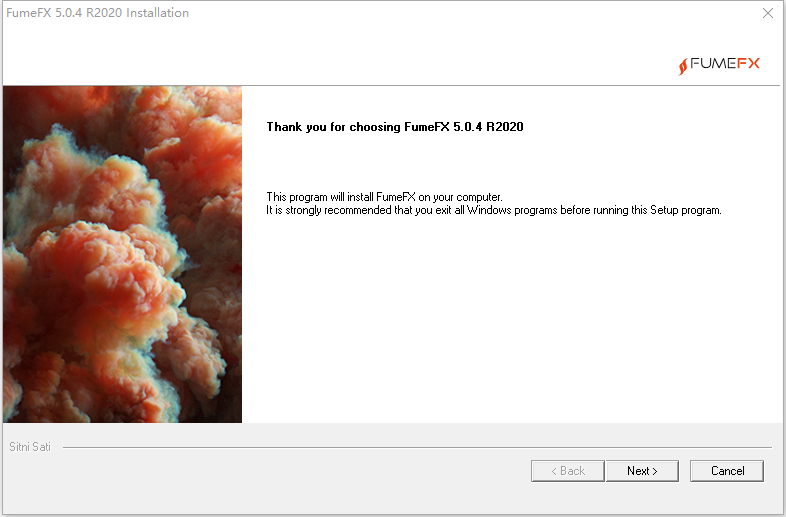Click the orange FX letters in logo
The height and width of the screenshot is (517, 786).
point(748,63)
